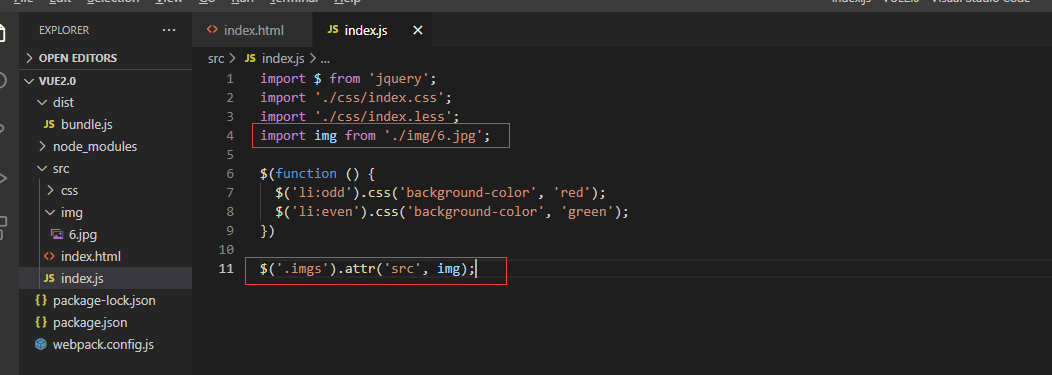
Task: Click the src breadcrumb segment
Action: pyautogui.click(x=215, y=58)
